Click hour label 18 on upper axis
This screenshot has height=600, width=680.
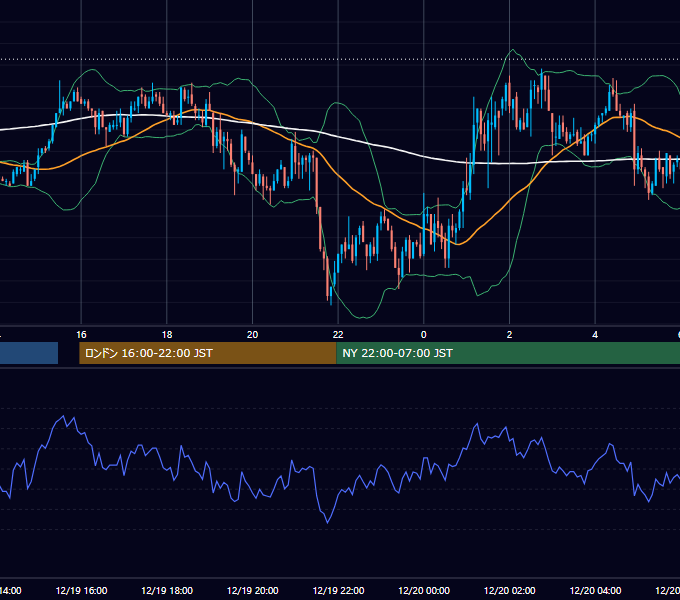[x=167, y=335]
